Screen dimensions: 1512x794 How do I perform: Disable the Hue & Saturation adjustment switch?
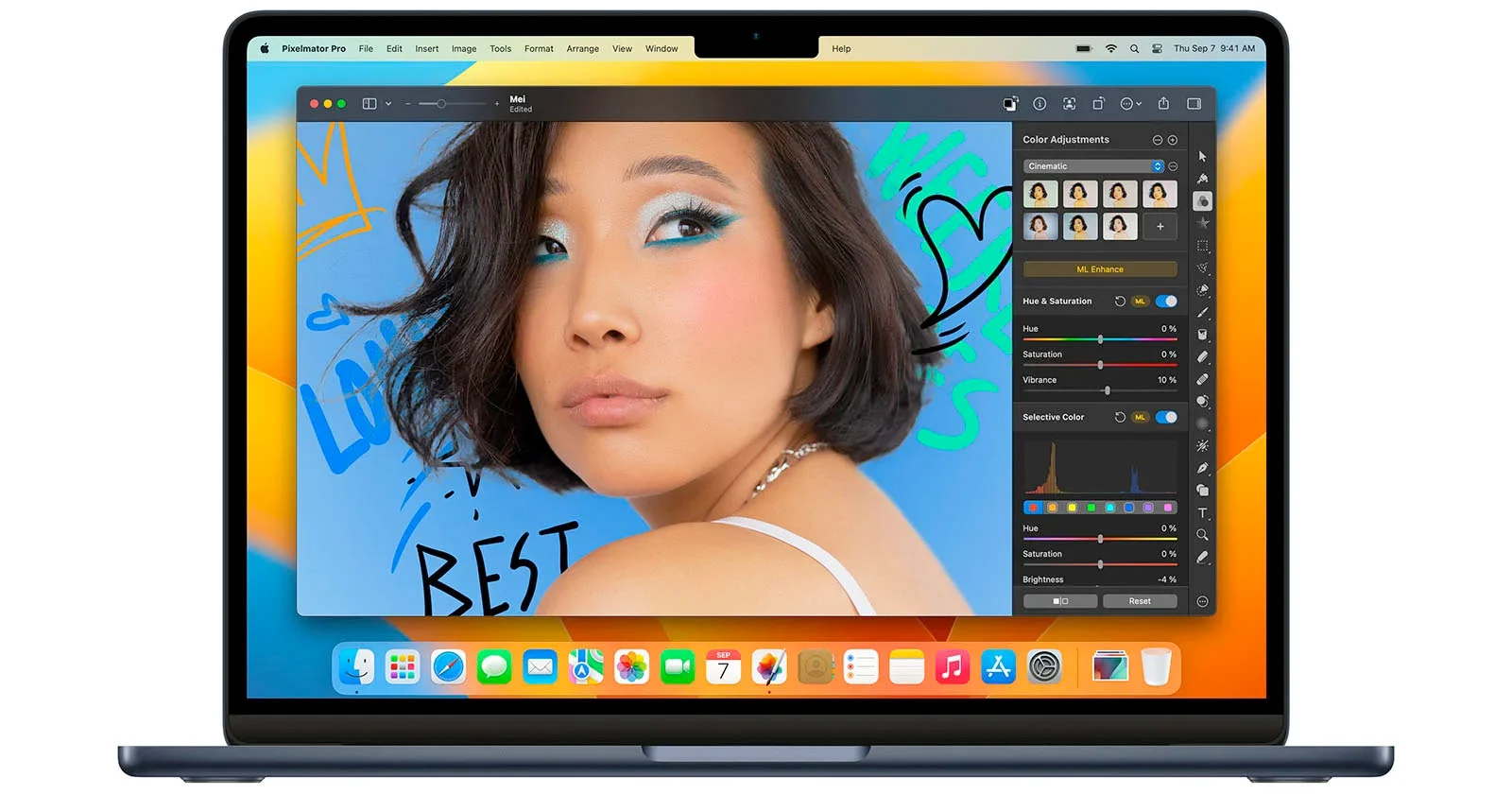[1166, 302]
